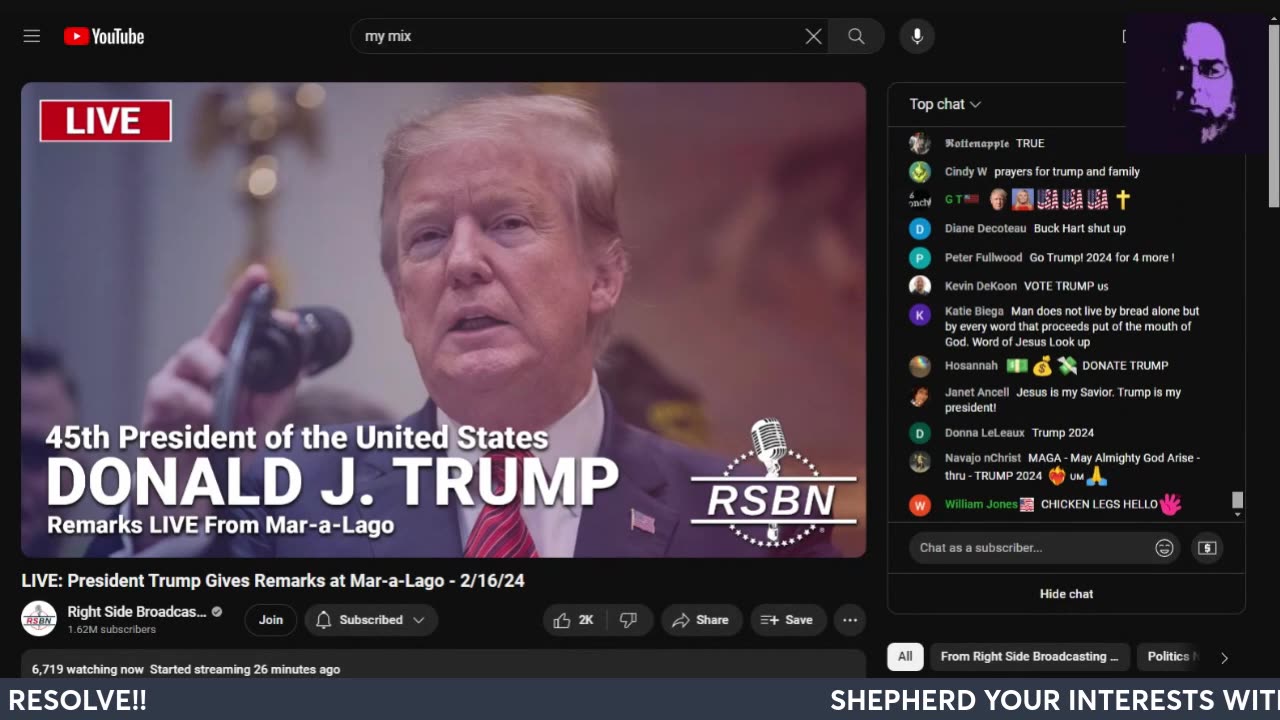This screenshot has width=1280, height=720.
Task: Select the All filter chip
Action: [x=905, y=657]
